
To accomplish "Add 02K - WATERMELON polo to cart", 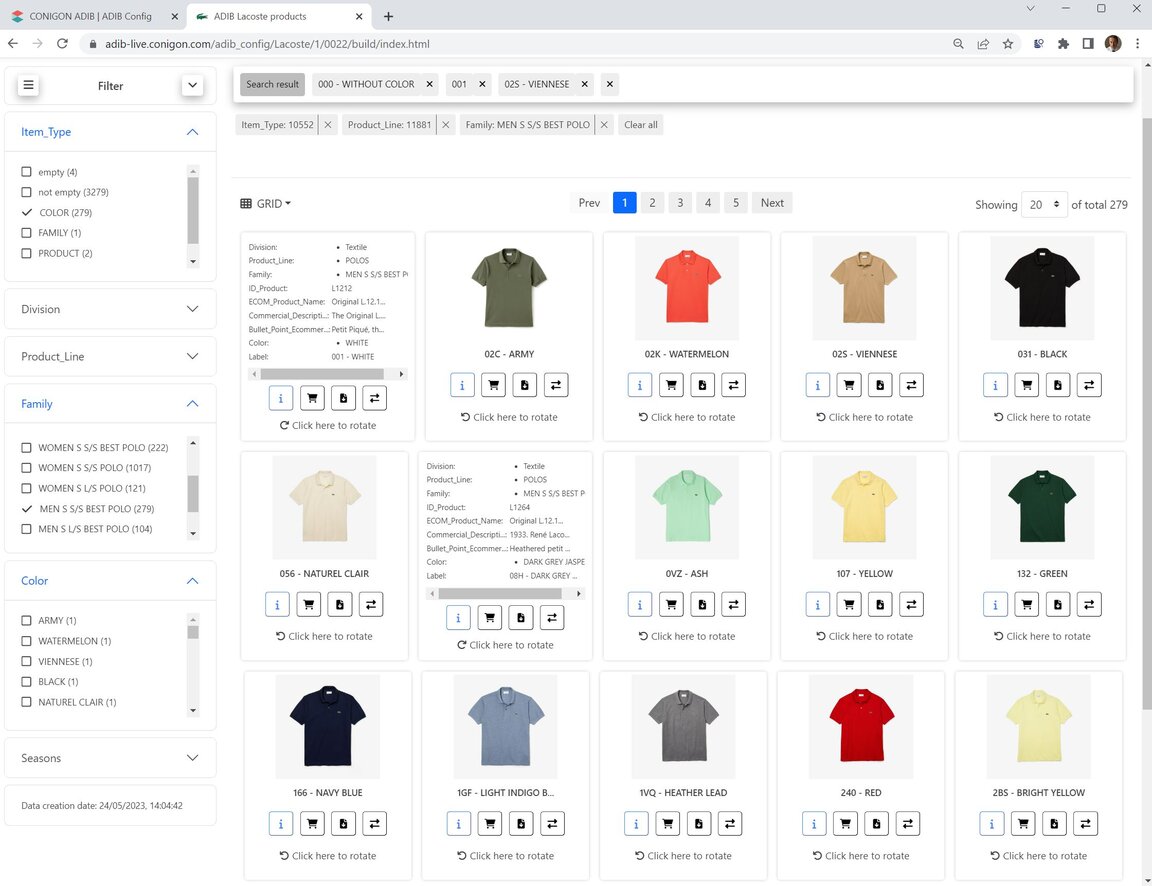I will tap(671, 385).
